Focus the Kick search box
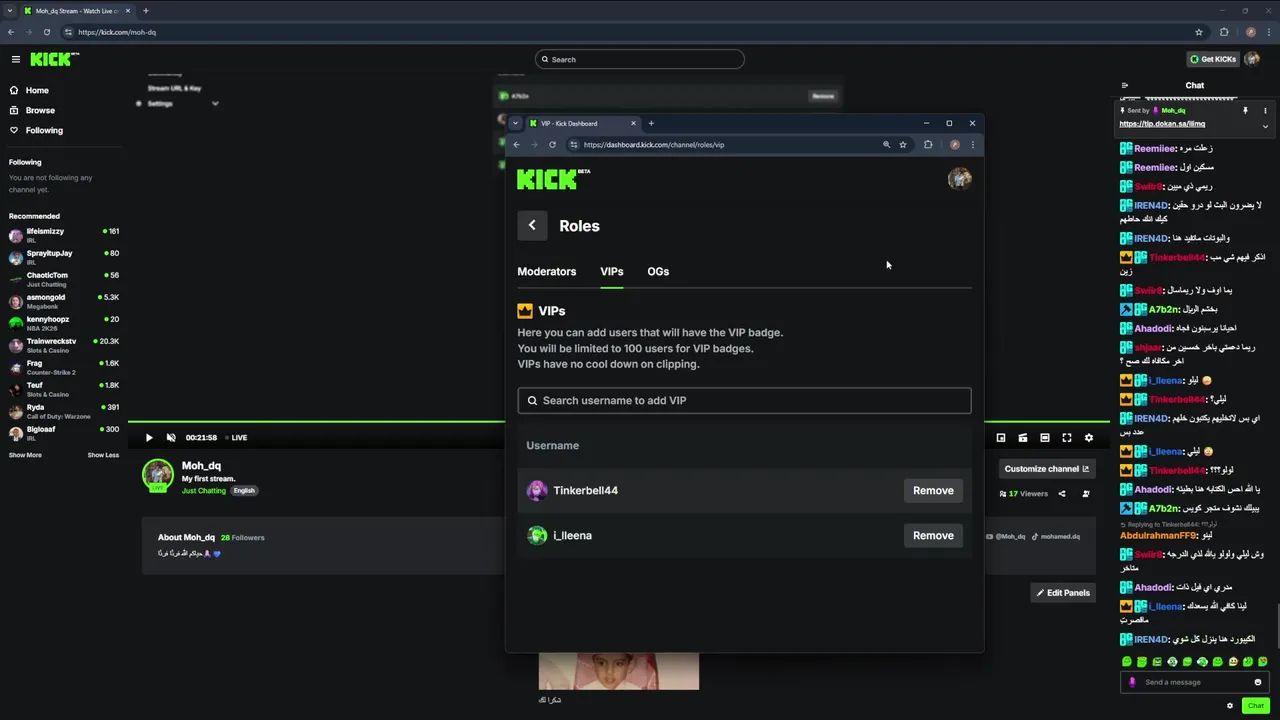This screenshot has height=720, width=1280. click(640, 59)
